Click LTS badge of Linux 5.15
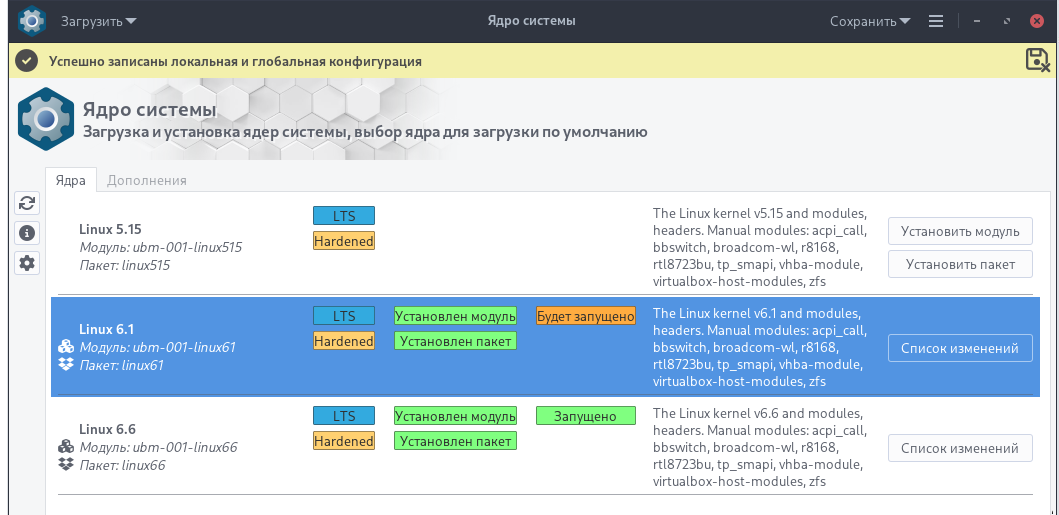 point(344,216)
